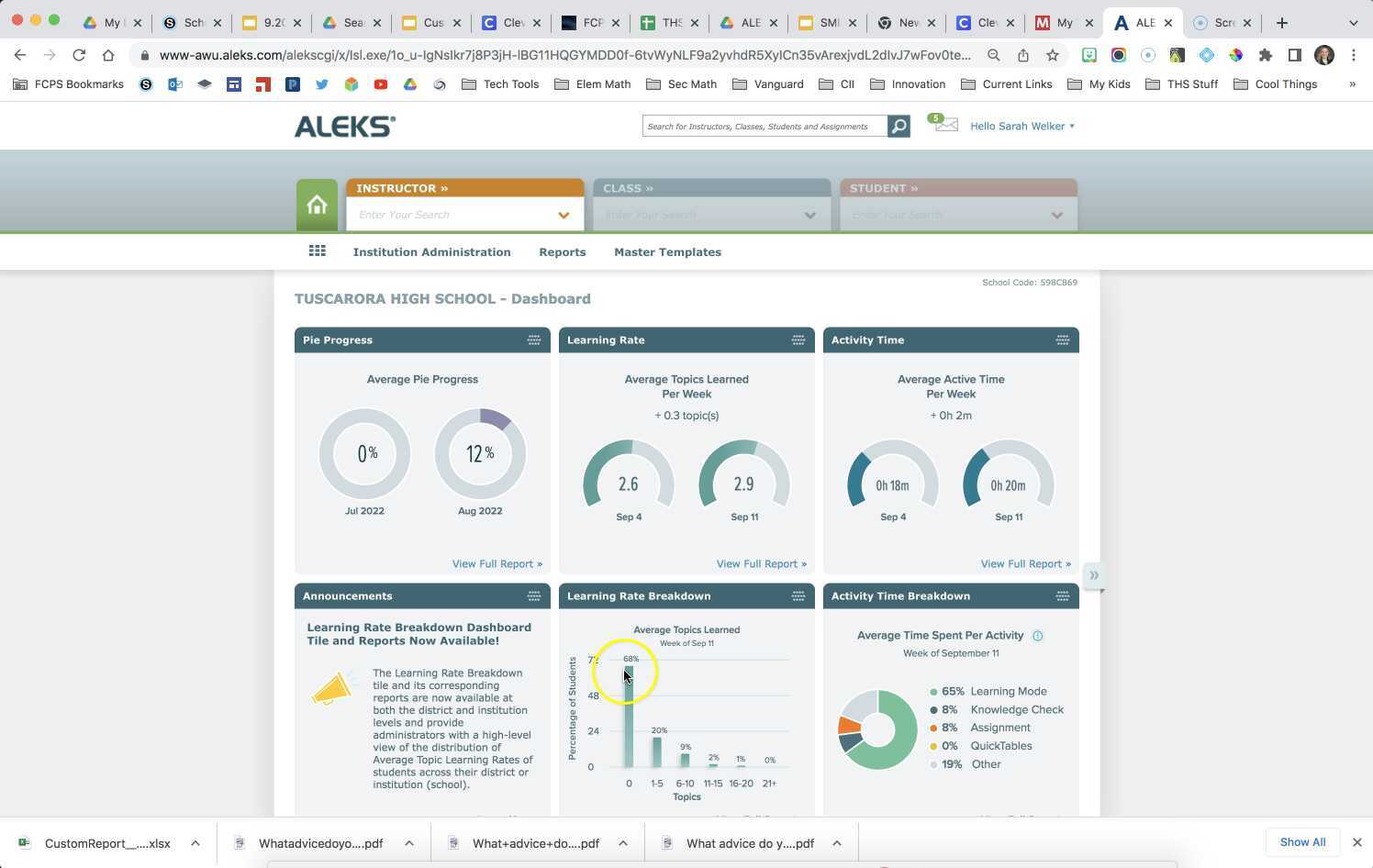Open the Learning Rate full report link
Viewport: 1373px width, 868px height.
pyautogui.click(x=761, y=563)
